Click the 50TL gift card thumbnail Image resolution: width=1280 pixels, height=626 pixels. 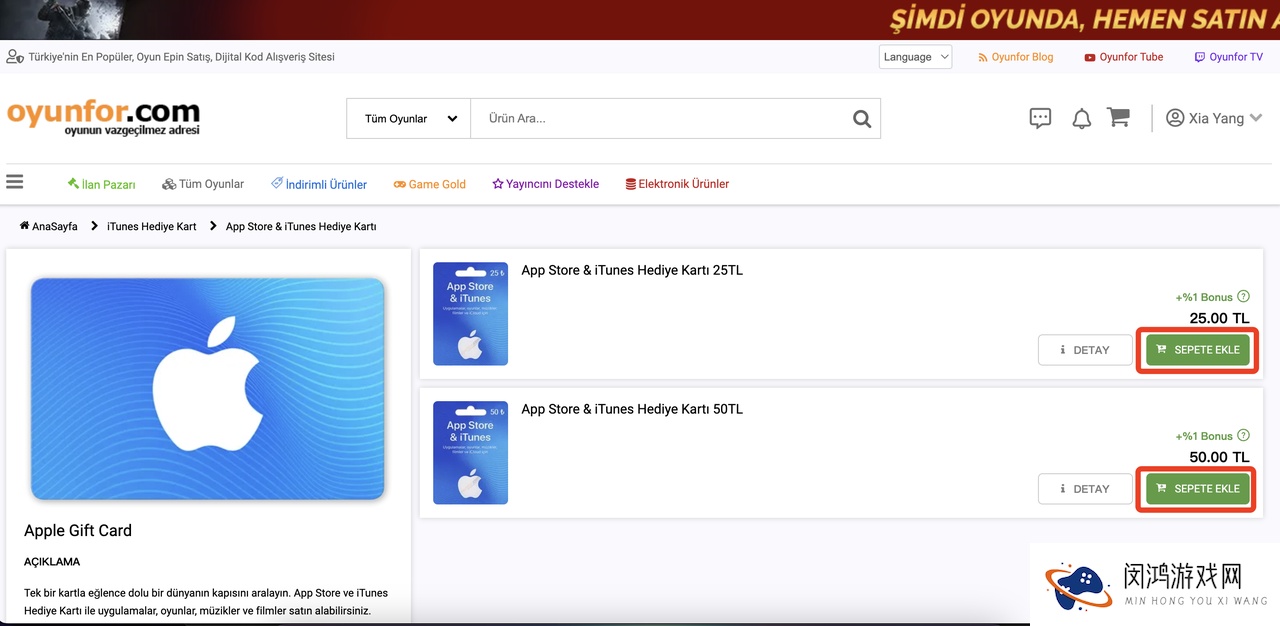(x=470, y=453)
